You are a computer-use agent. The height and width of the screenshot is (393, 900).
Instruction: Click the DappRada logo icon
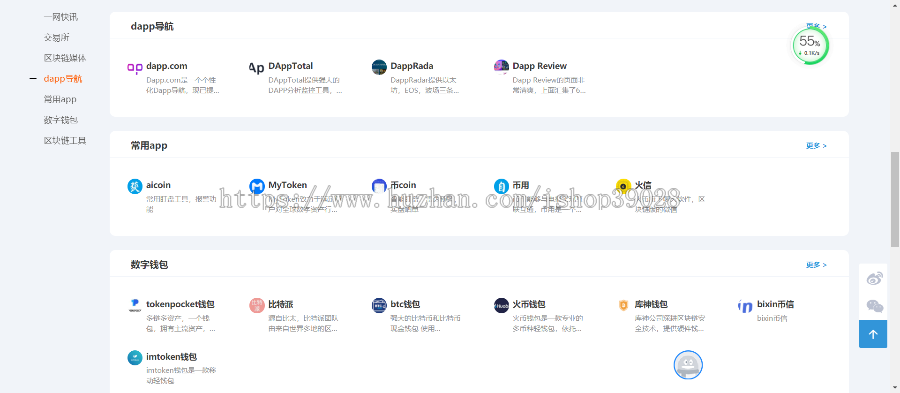pos(379,67)
